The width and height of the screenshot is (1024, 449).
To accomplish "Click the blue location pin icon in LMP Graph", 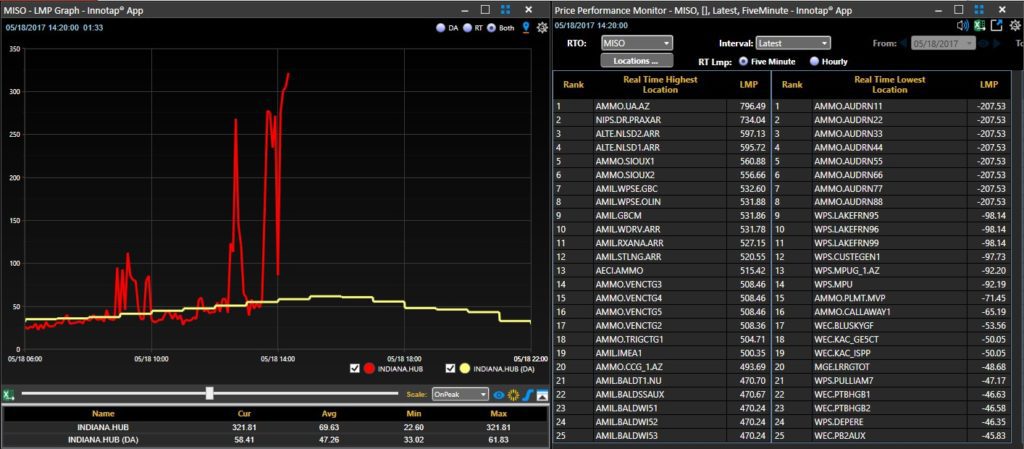I will (x=525, y=28).
